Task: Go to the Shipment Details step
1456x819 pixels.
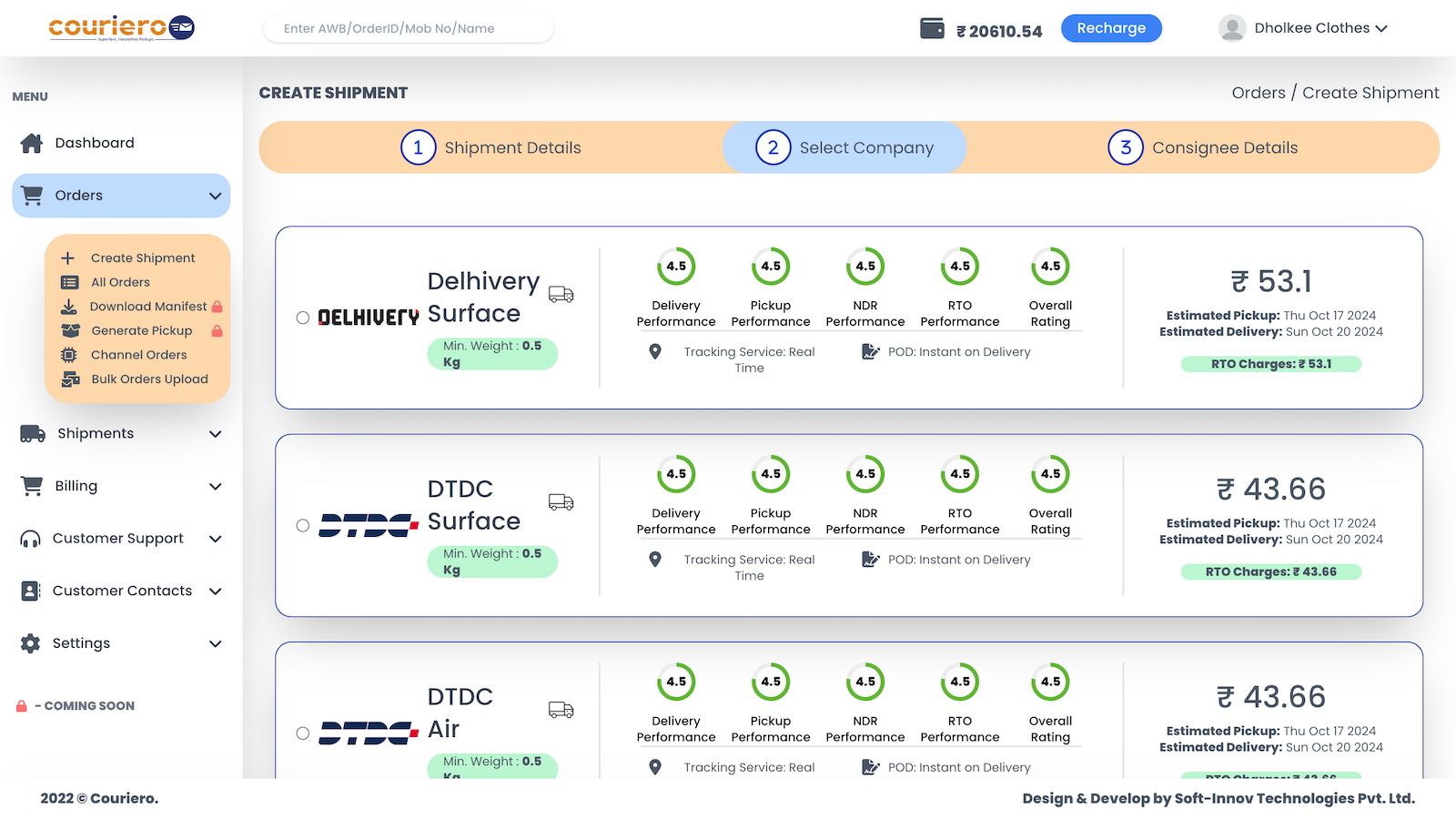Action: (491, 147)
